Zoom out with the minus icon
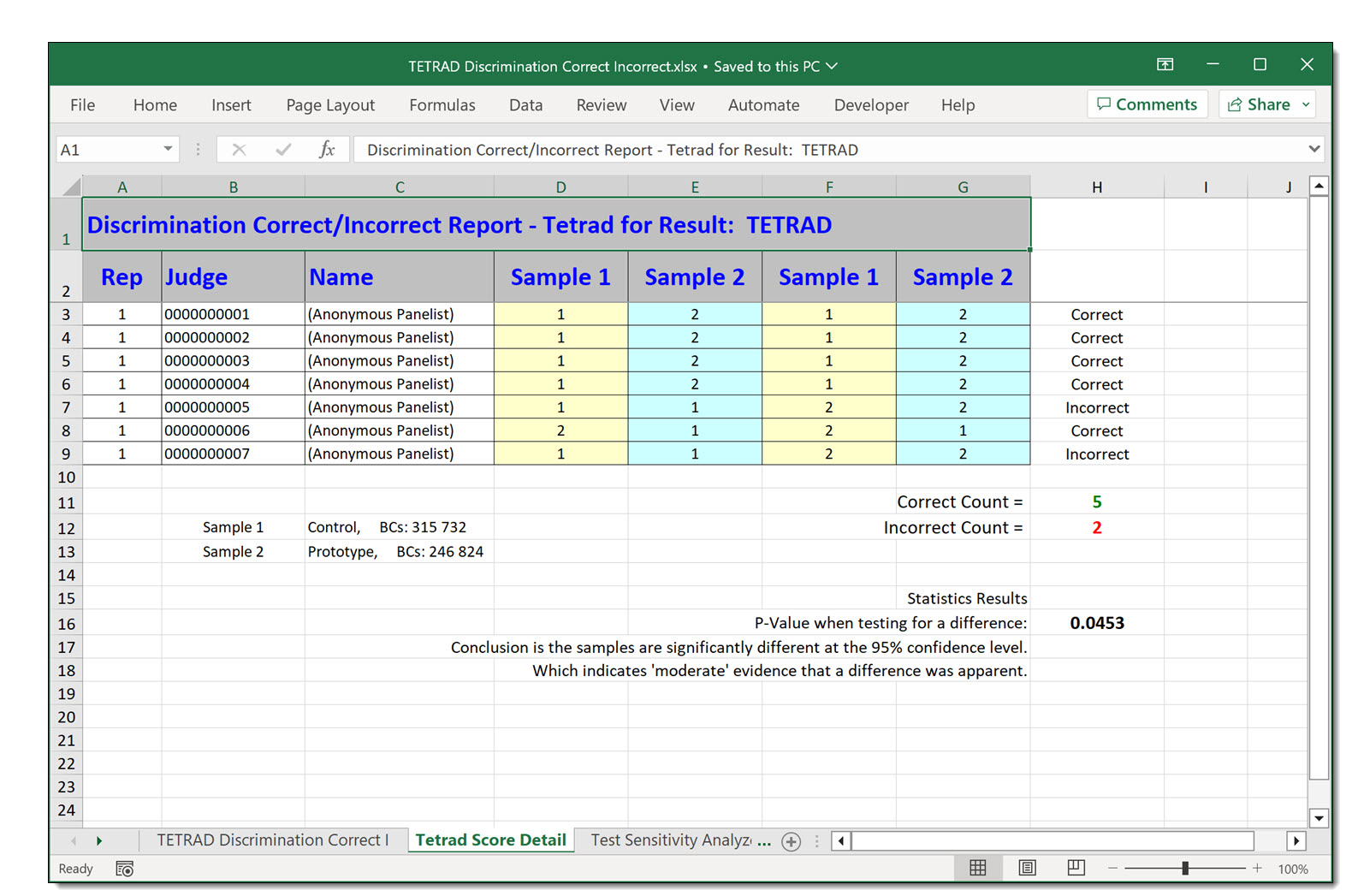1346x896 pixels. [1112, 868]
